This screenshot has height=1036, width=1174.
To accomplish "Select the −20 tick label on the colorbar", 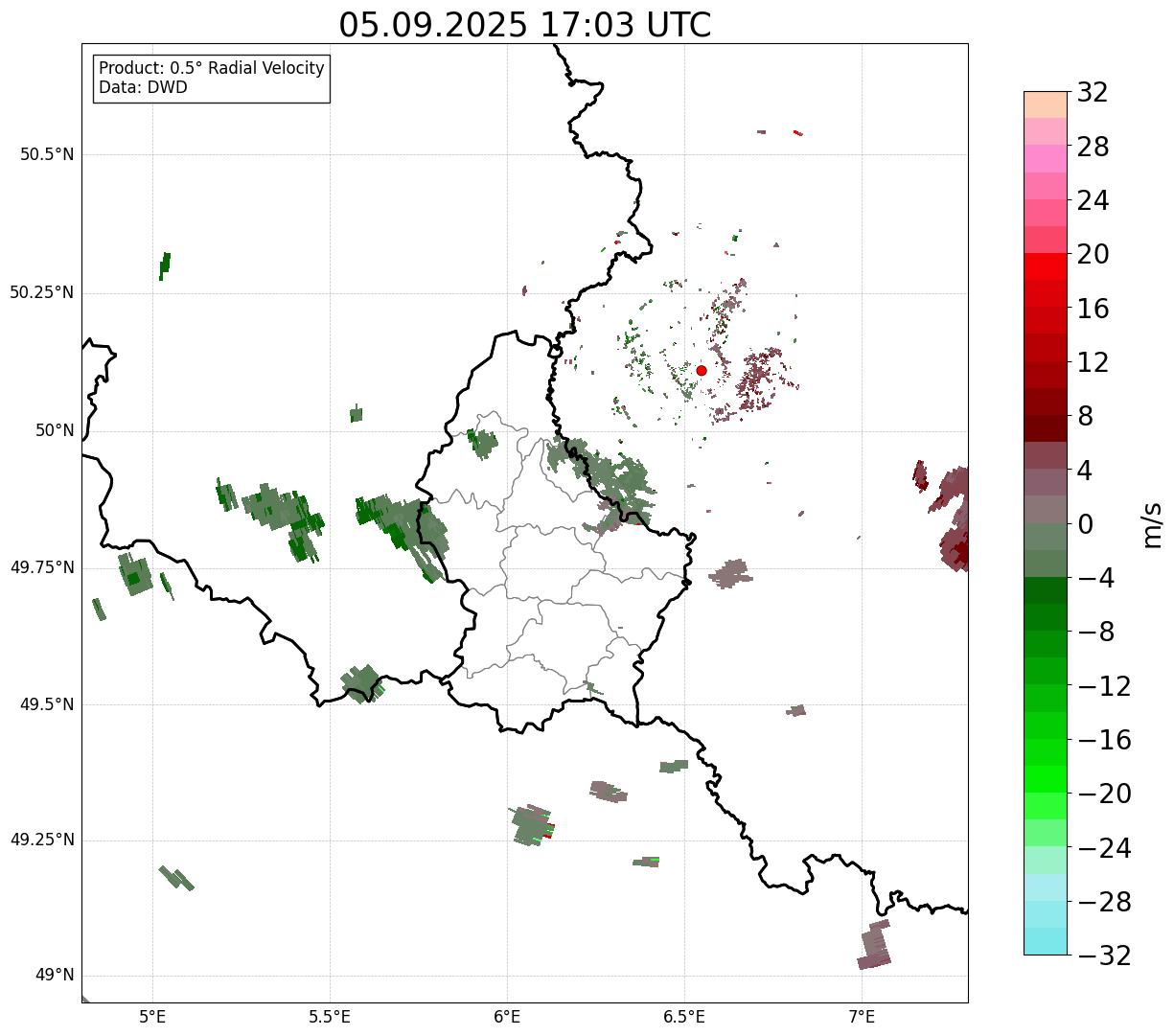I will click(1104, 794).
